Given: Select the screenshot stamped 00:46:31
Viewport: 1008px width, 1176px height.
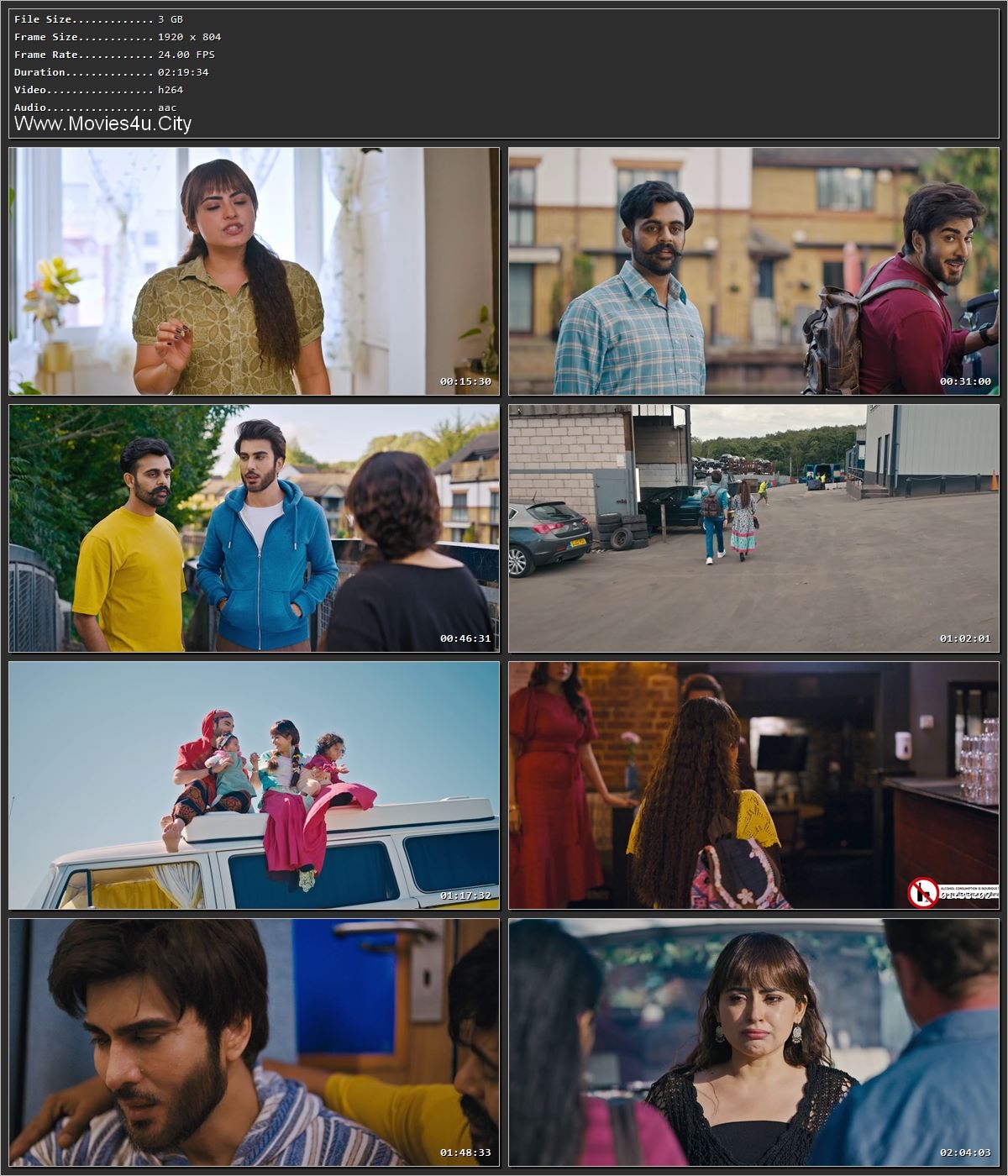Looking at the screenshot, I should click(x=252, y=529).
